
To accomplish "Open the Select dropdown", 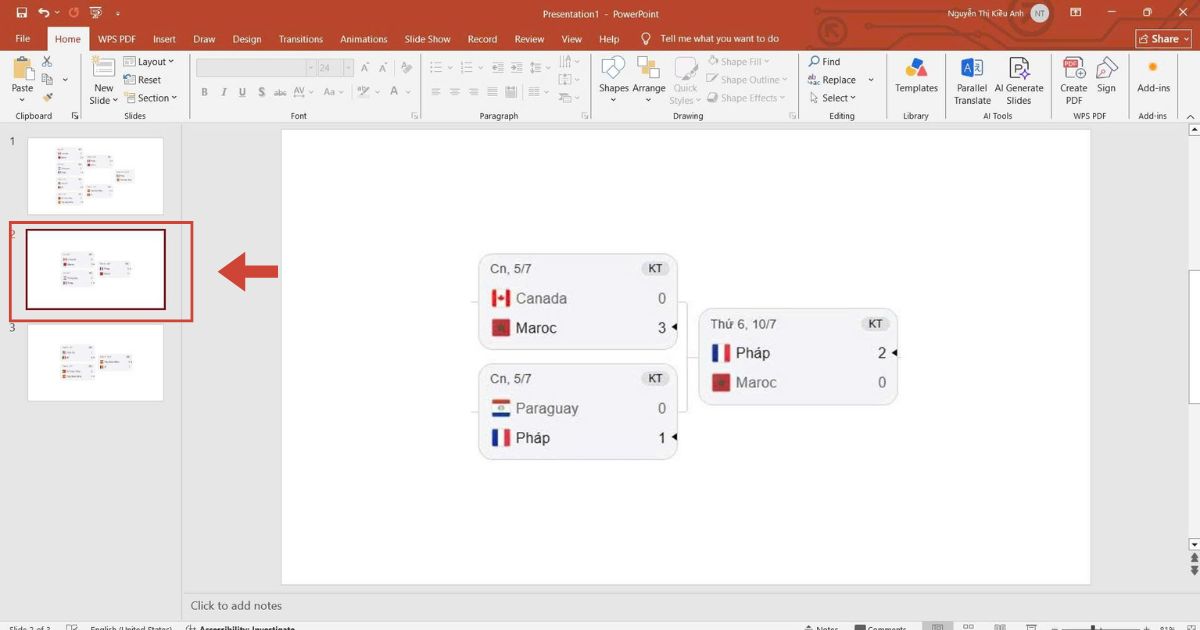I will click(832, 98).
